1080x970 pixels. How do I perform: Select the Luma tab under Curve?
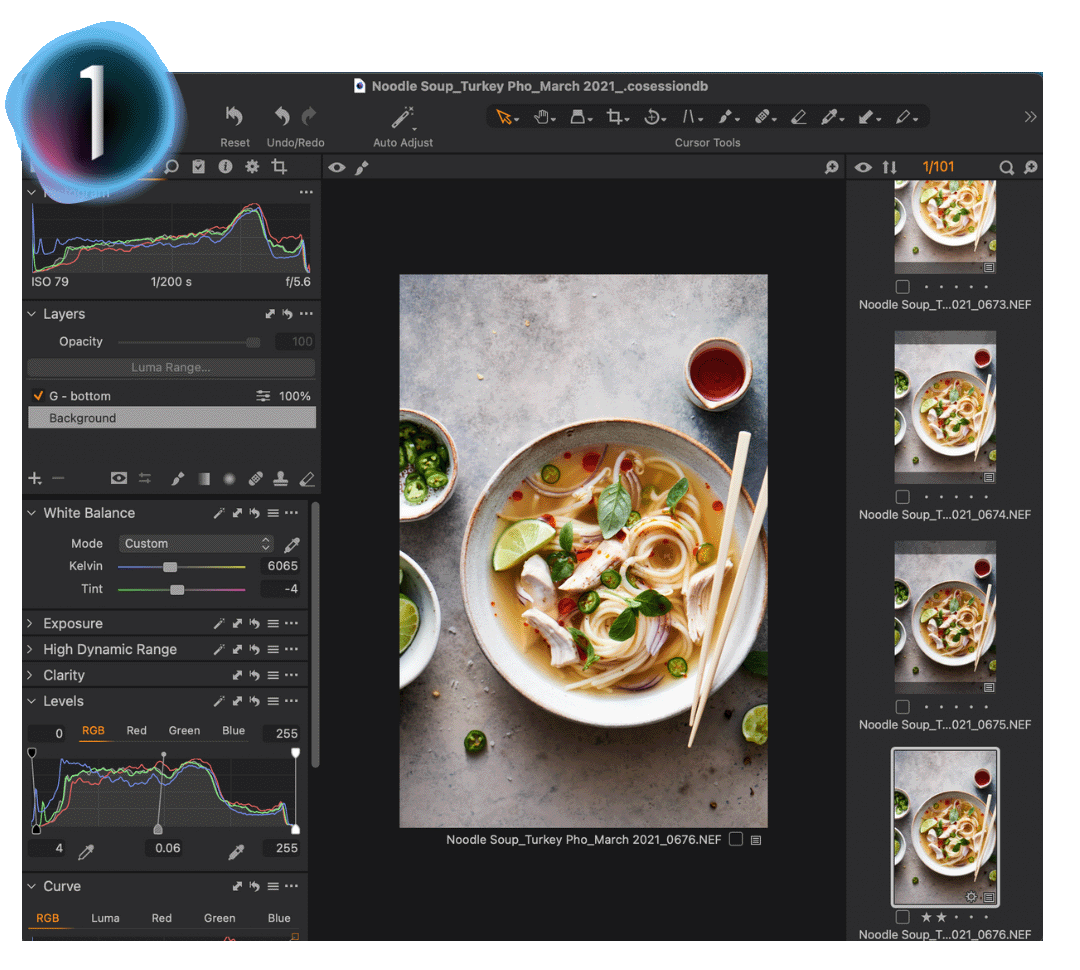pos(103,918)
